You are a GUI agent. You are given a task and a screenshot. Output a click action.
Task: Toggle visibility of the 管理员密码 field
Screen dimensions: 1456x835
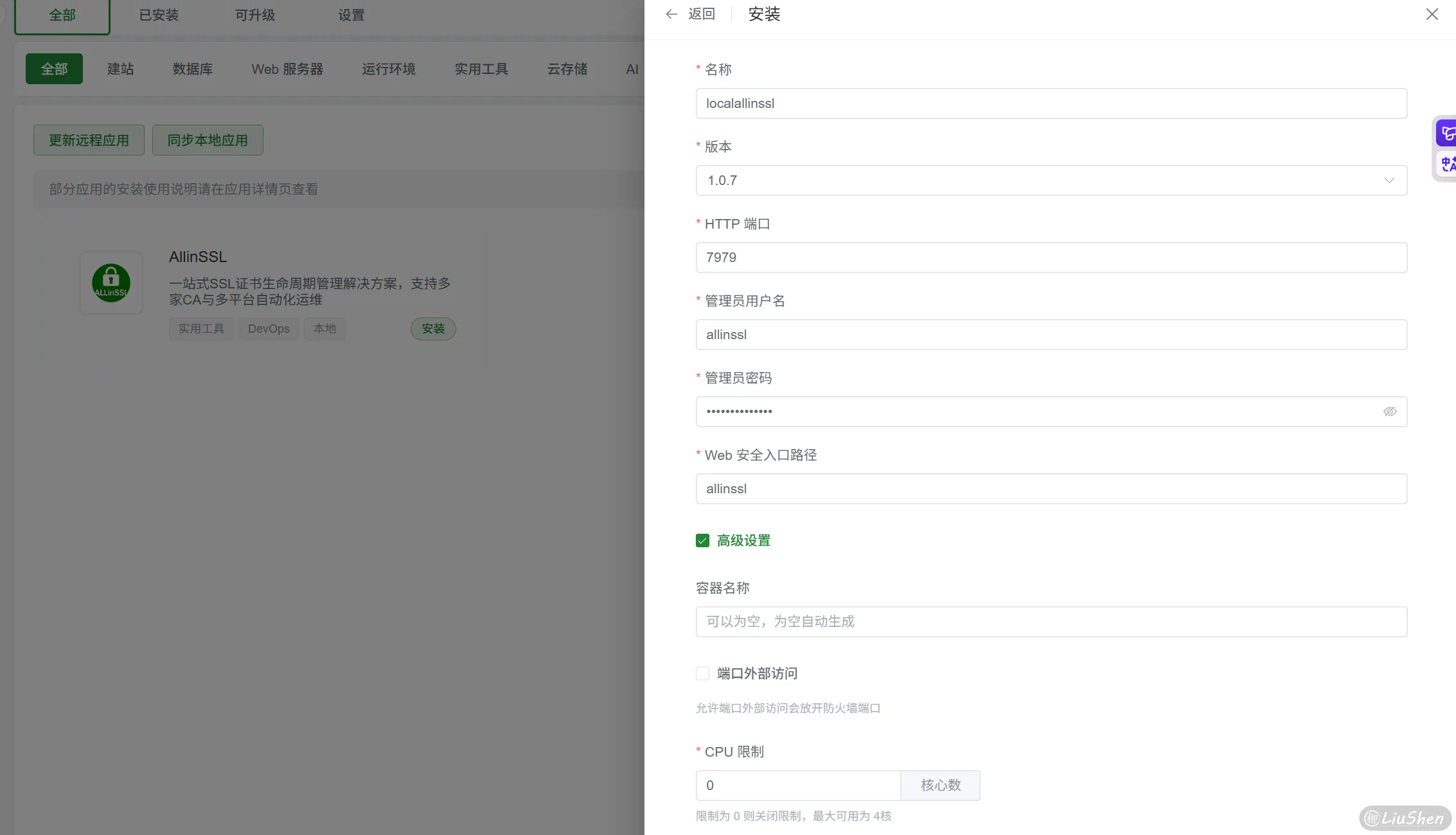[x=1390, y=411]
